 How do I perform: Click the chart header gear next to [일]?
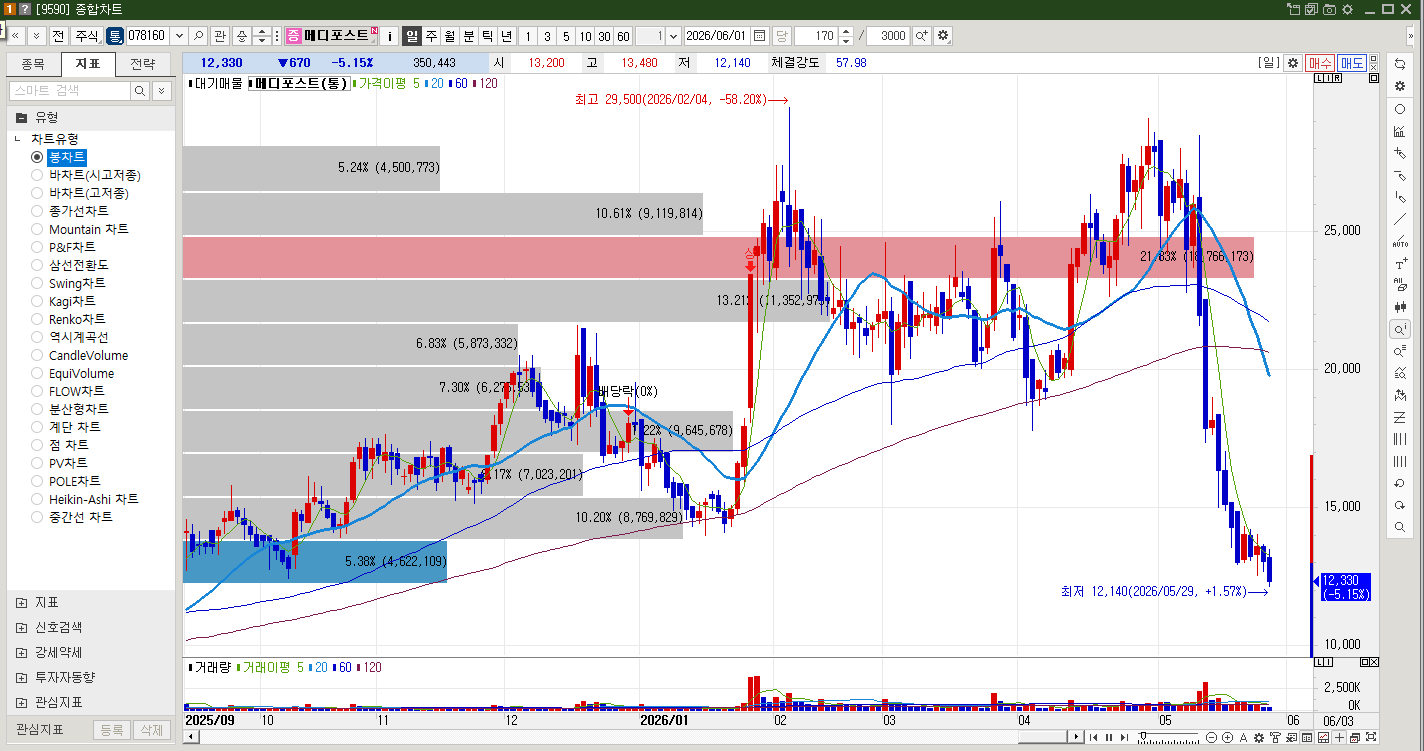1293,63
